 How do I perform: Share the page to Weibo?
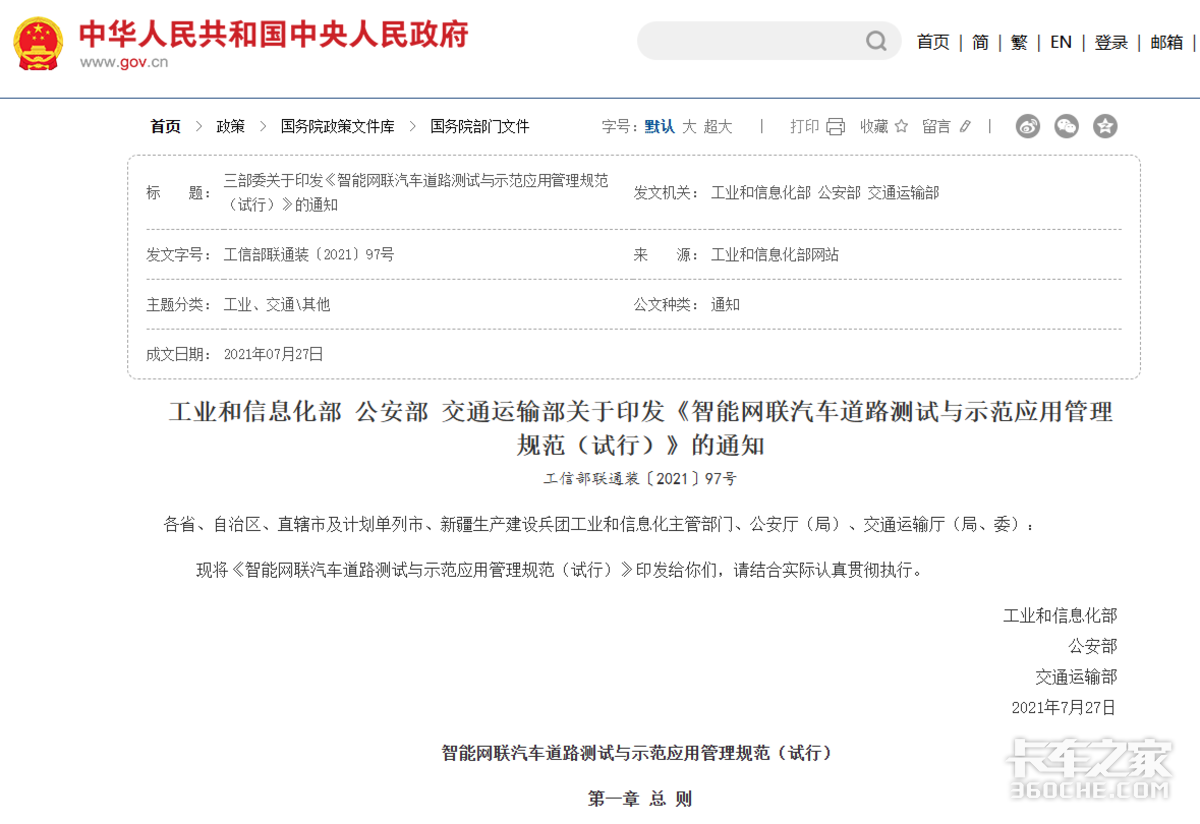1028,126
